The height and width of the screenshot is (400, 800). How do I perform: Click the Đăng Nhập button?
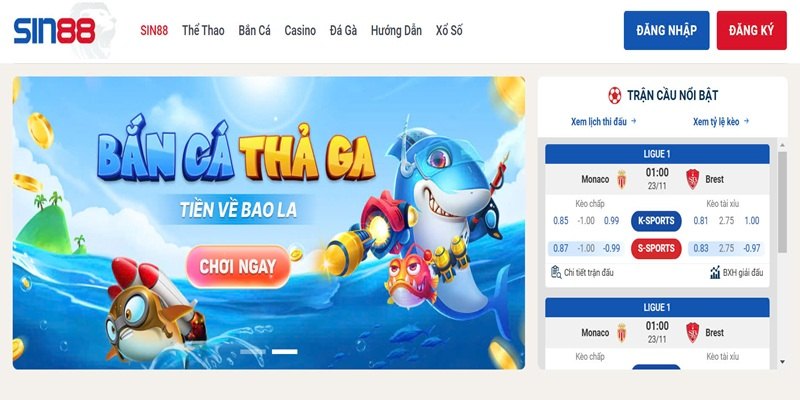[x=666, y=31]
